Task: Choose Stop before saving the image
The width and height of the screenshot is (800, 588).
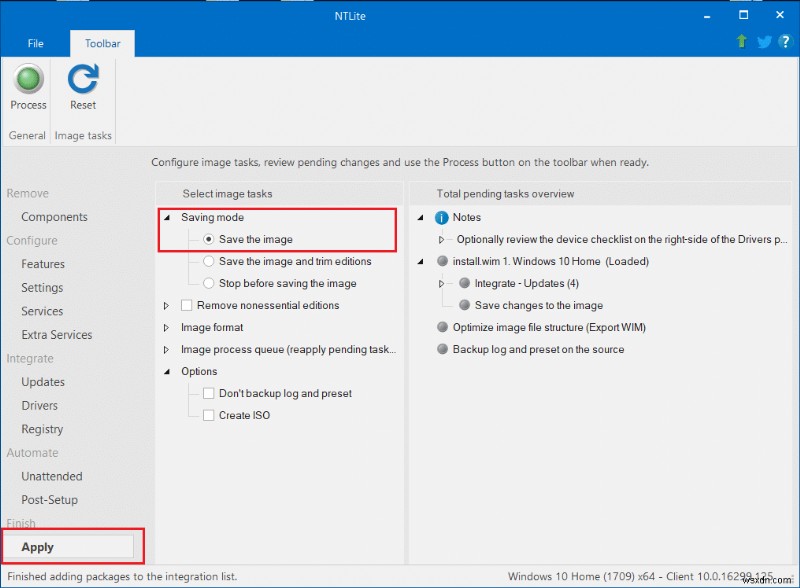Action: 208,283
